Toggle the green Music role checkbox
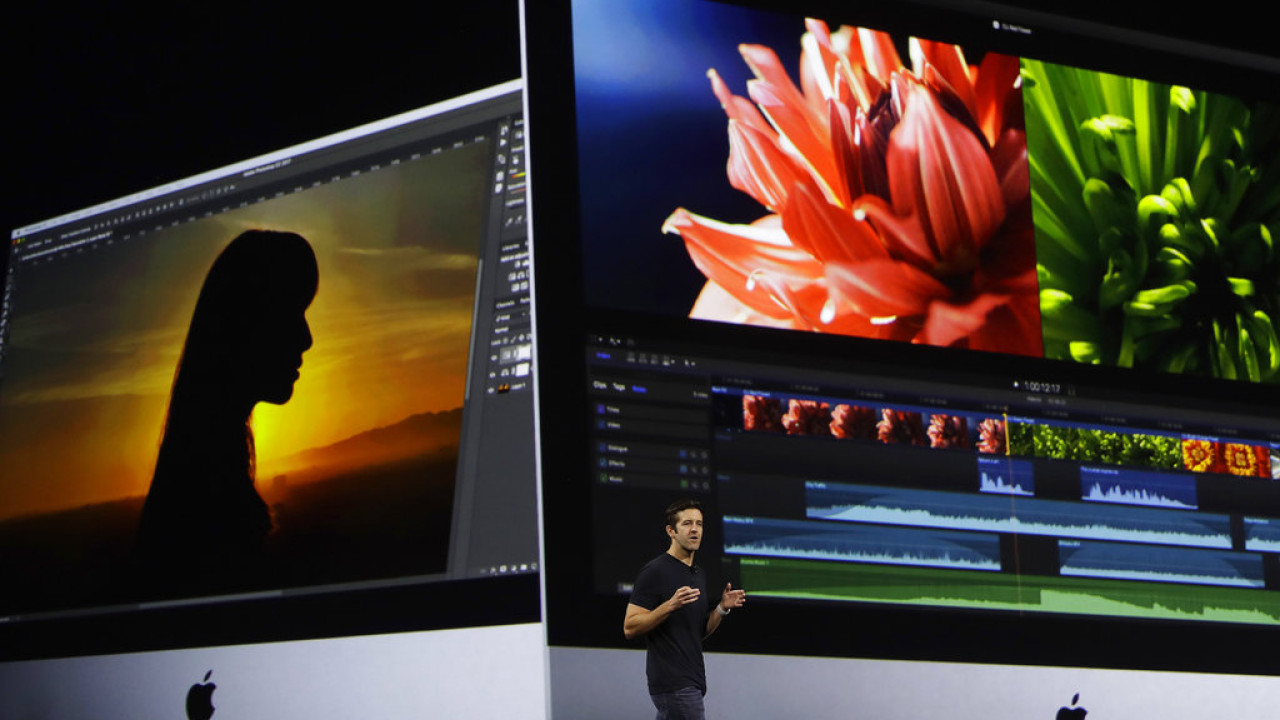 [x=603, y=480]
